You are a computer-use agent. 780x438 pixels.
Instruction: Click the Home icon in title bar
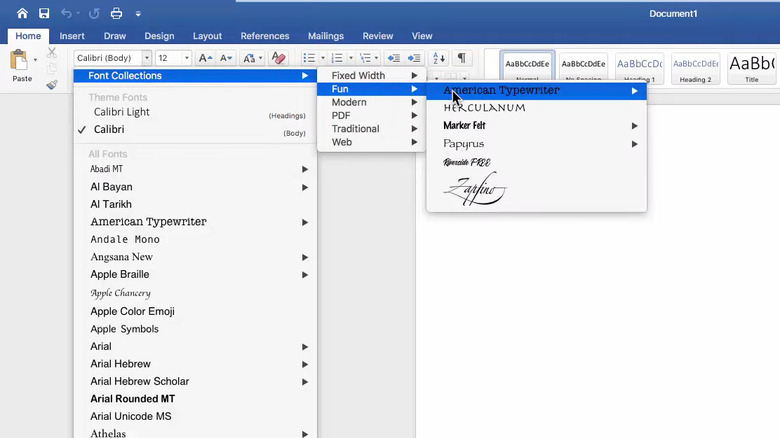click(x=22, y=14)
